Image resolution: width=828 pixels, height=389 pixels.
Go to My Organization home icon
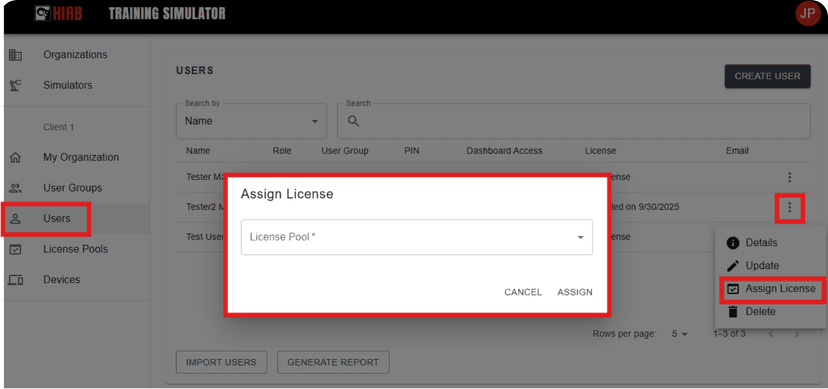pos(15,157)
